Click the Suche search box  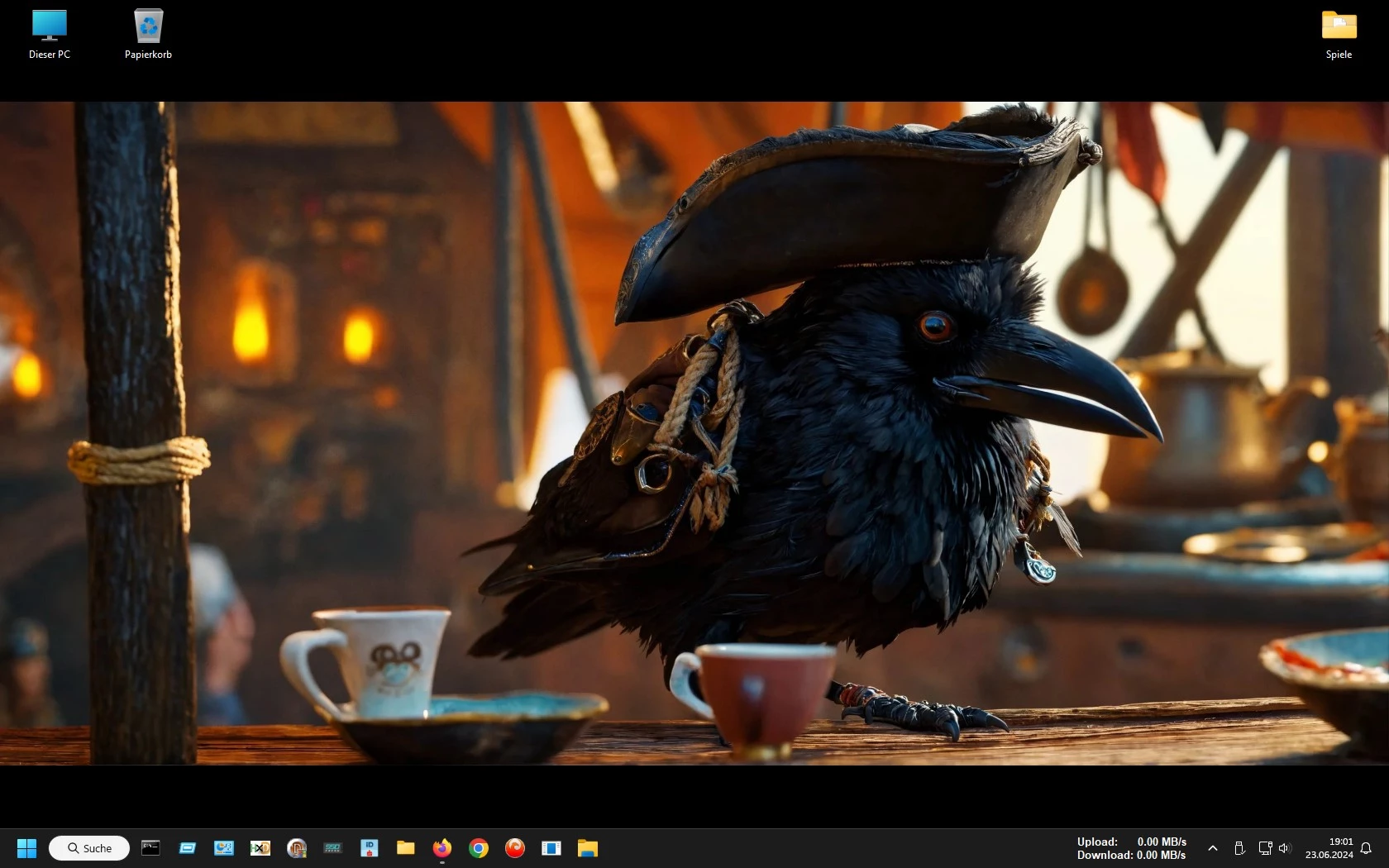(89, 848)
